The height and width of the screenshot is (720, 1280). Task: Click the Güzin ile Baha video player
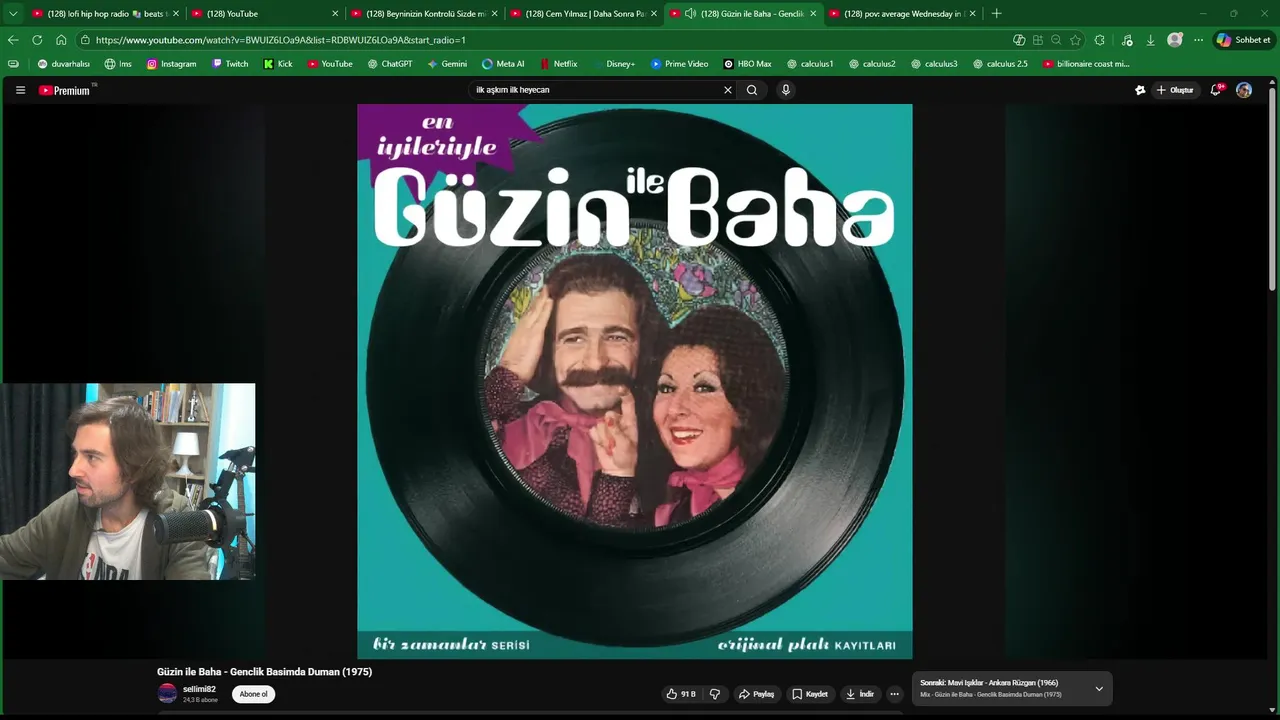click(635, 381)
